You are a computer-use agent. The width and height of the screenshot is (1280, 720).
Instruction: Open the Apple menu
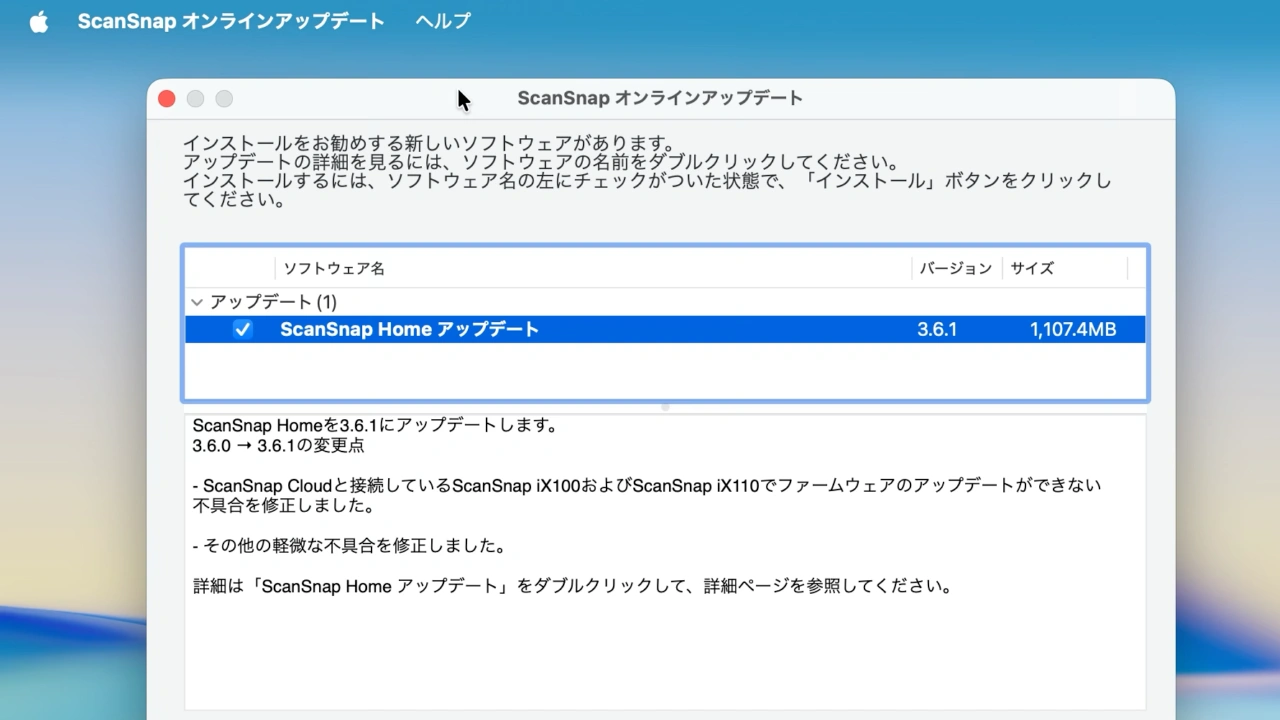(38, 20)
